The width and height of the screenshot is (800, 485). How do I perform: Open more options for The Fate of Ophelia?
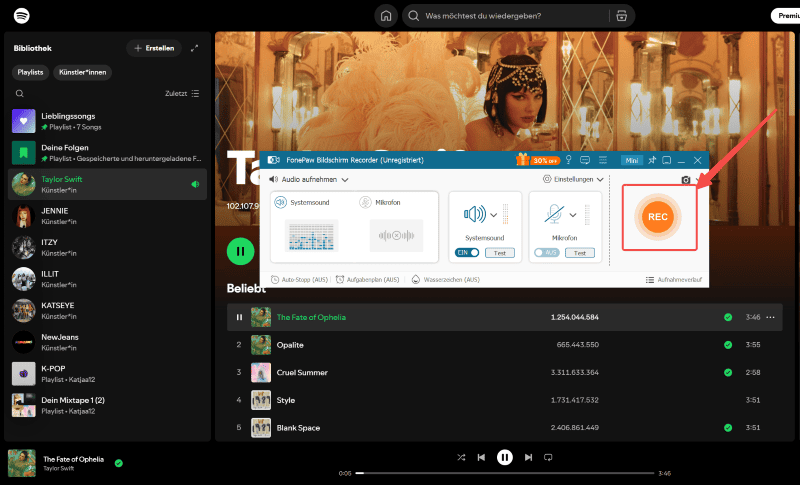[x=770, y=317]
